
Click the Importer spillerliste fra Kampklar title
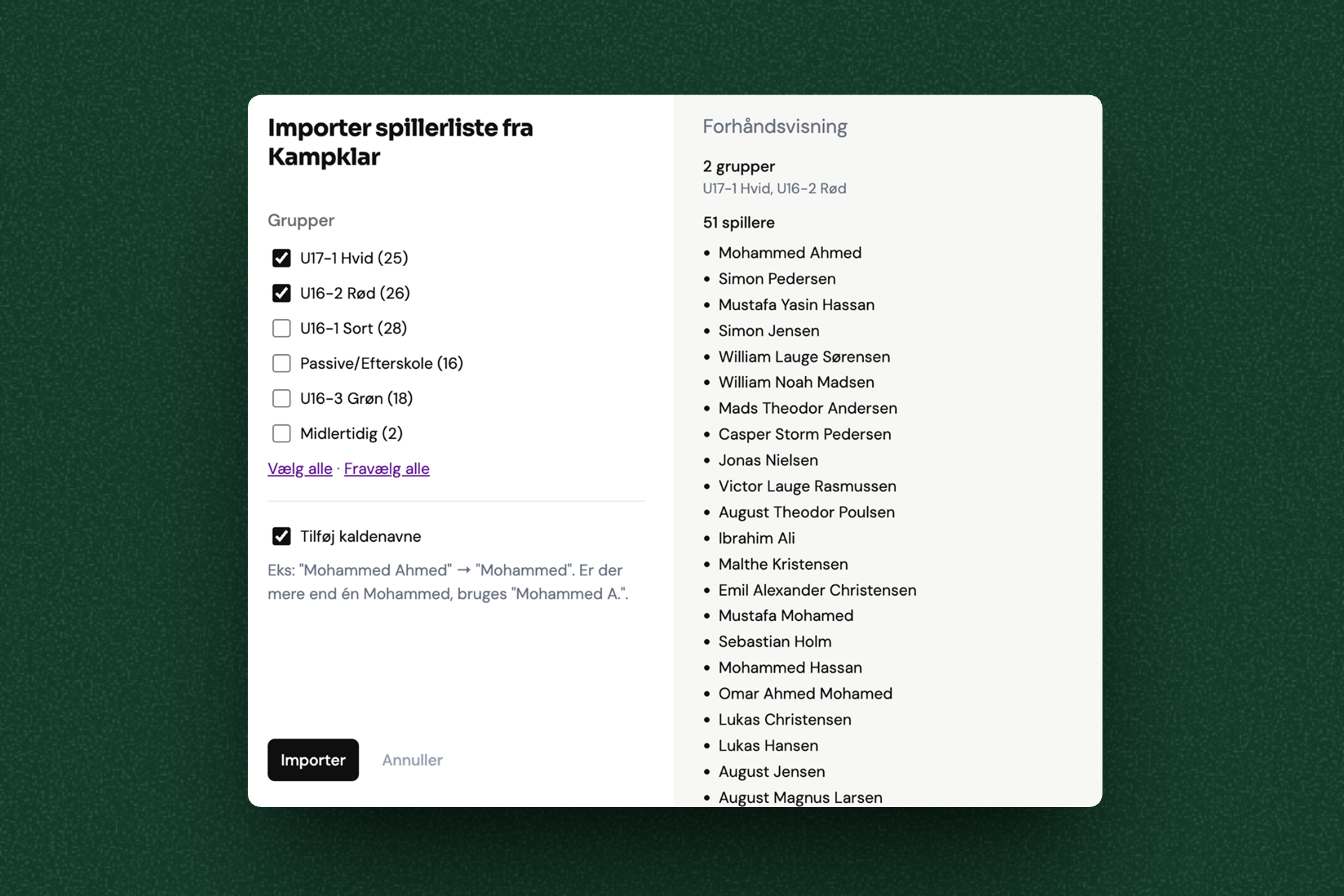(x=400, y=142)
